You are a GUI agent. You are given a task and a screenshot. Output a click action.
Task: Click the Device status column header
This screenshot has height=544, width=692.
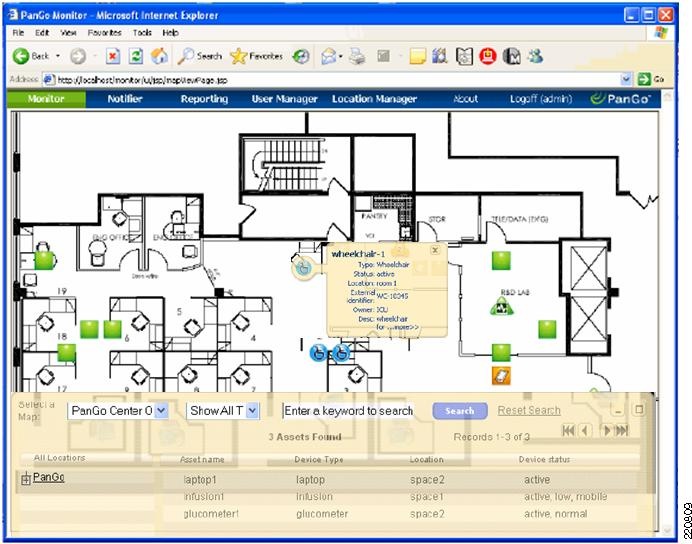coord(544,459)
